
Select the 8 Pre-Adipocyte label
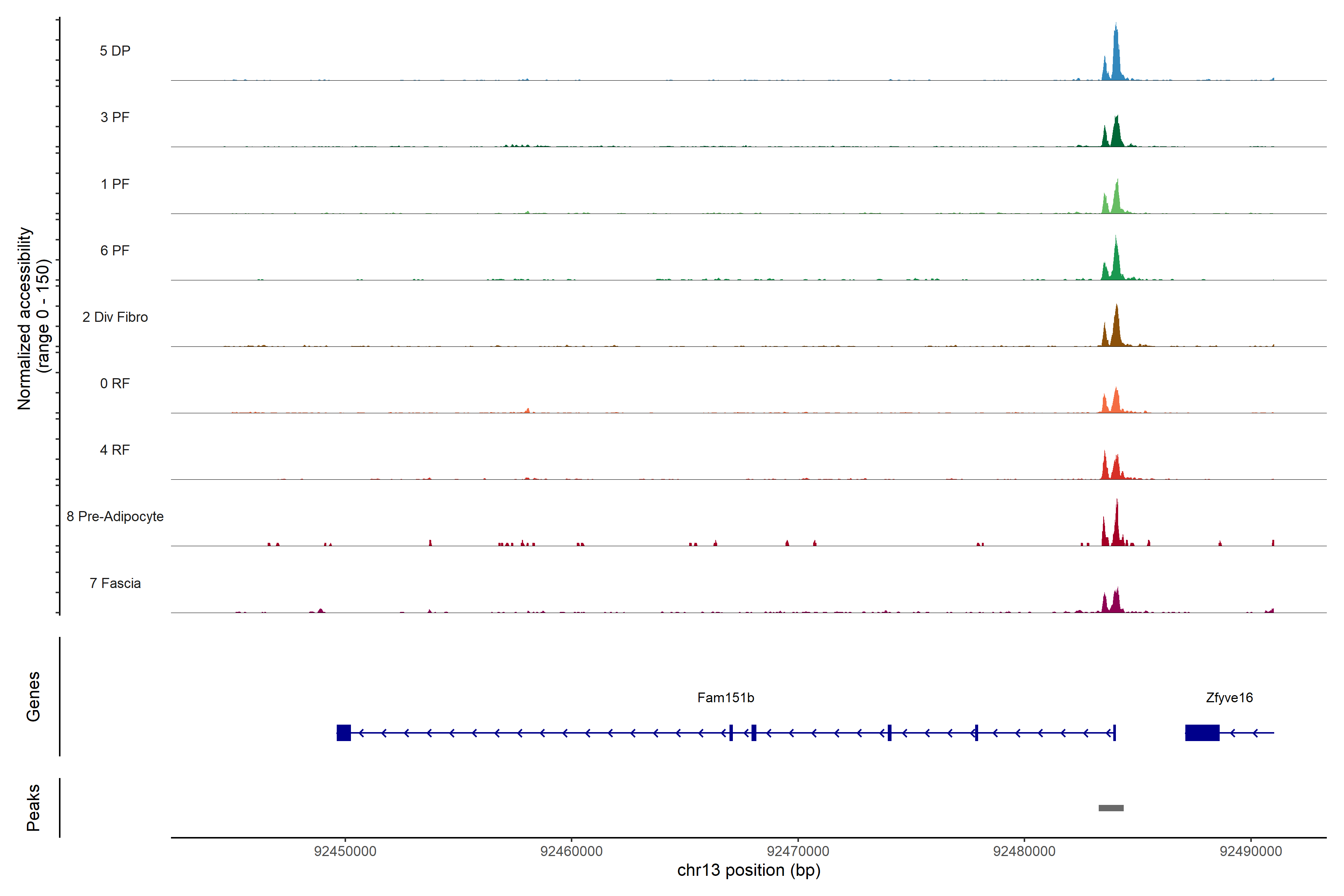[x=115, y=517]
